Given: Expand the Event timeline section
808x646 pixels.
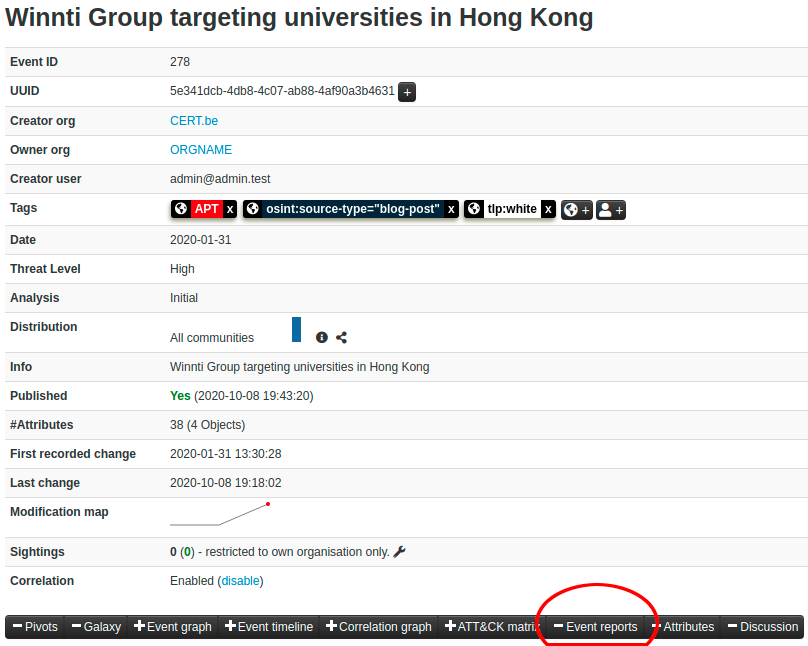Looking at the screenshot, I should click(x=269, y=627).
